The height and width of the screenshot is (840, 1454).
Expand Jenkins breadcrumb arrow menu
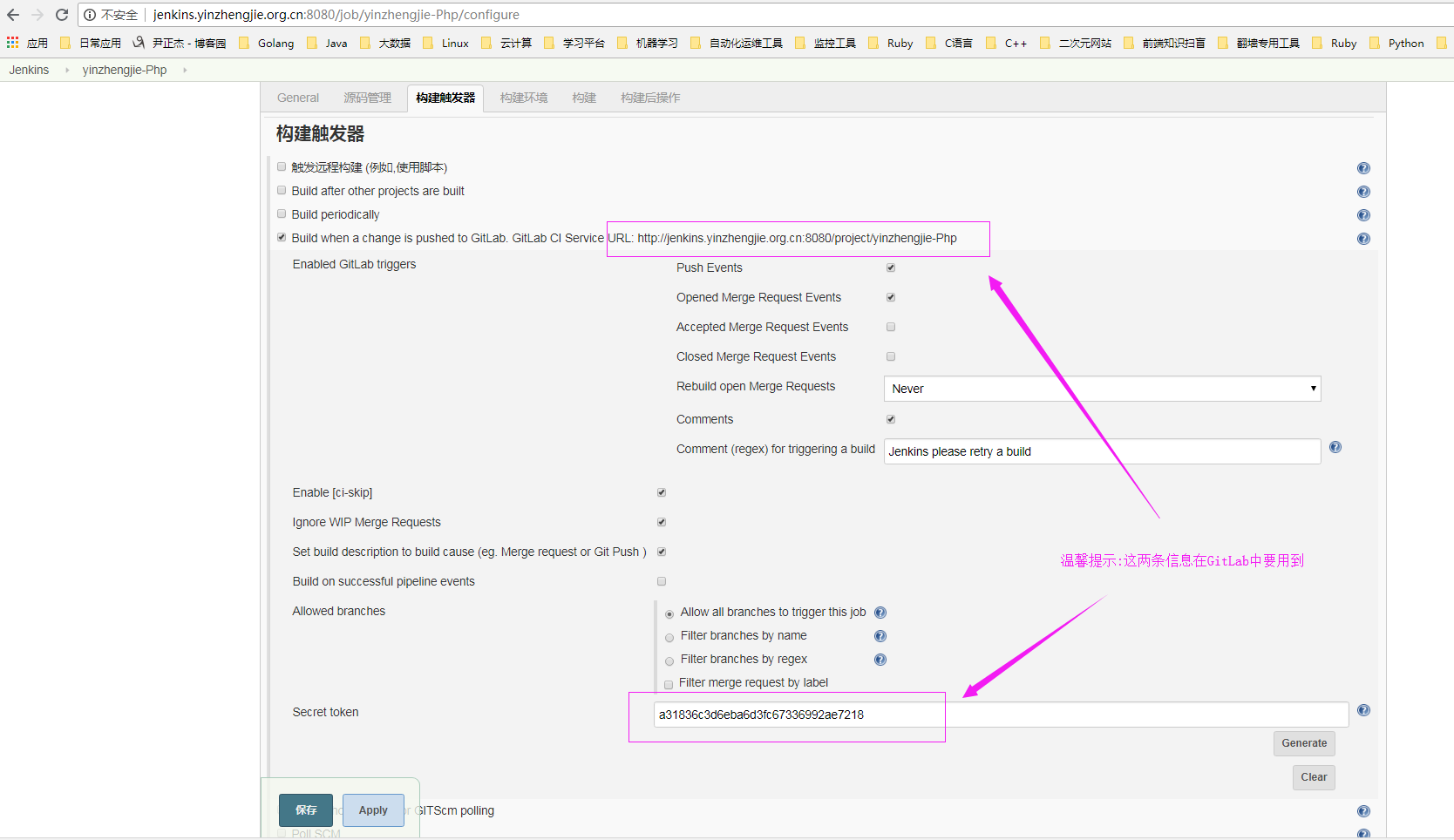click(x=67, y=70)
